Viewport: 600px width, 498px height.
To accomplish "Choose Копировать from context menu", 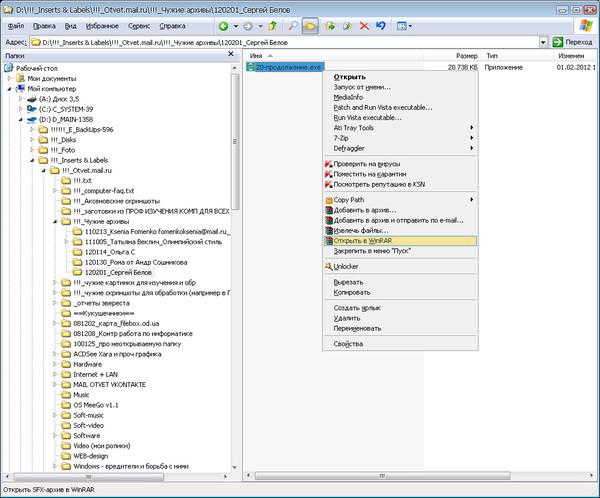I will pyautogui.click(x=400, y=292).
